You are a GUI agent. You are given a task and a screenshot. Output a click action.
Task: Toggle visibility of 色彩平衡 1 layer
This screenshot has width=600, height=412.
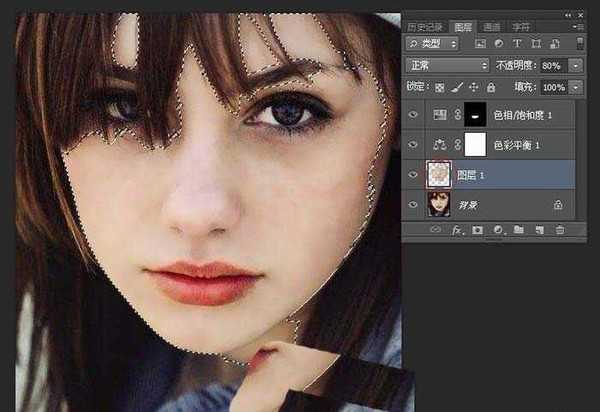(412, 146)
